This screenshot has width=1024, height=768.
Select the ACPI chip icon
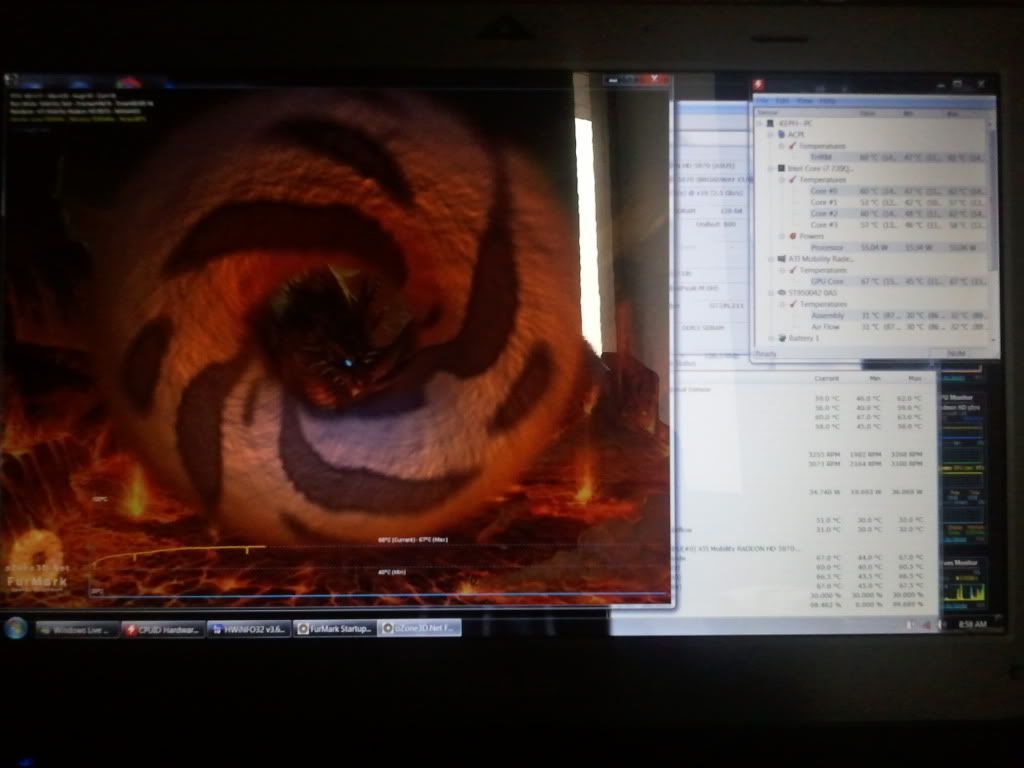(x=781, y=134)
